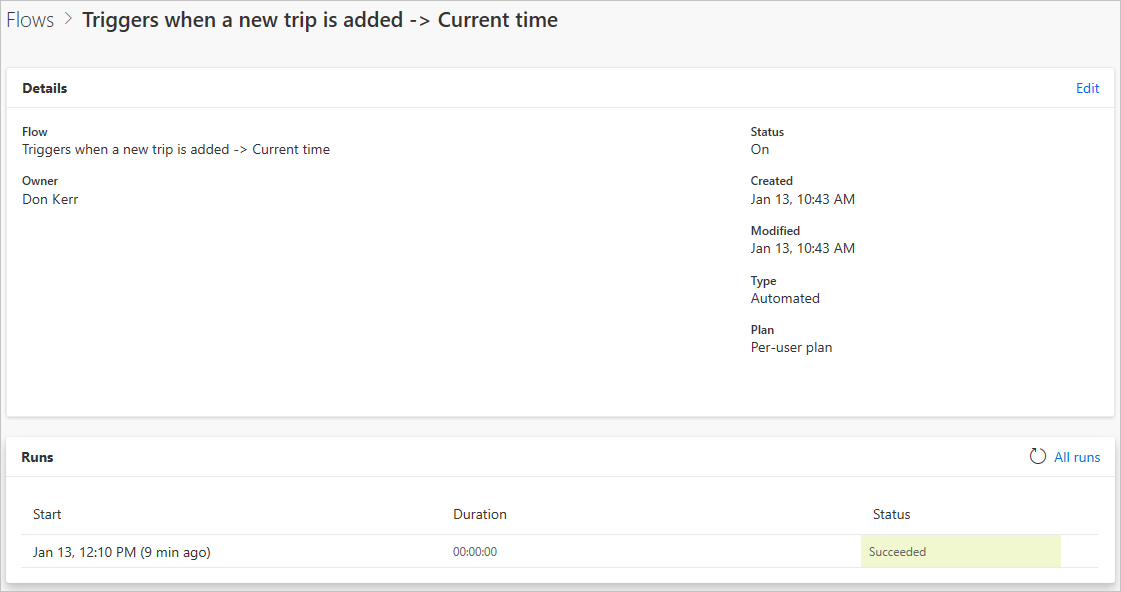
Task: Click the Runs section heading
Action: pyautogui.click(x=37, y=457)
